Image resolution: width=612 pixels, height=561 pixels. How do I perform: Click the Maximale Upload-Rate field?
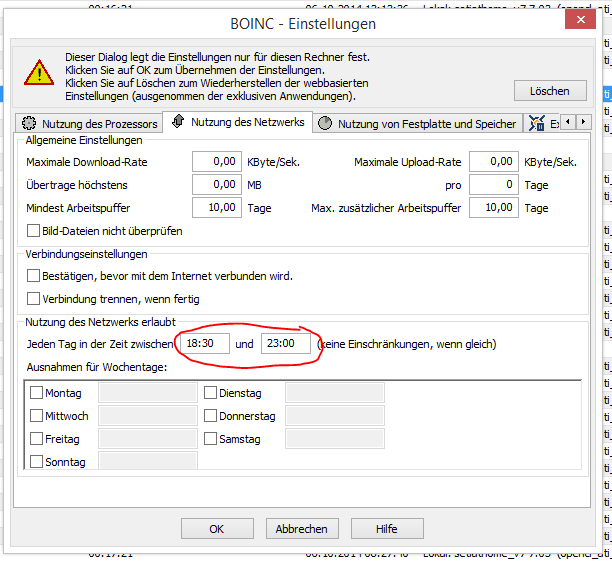(494, 162)
